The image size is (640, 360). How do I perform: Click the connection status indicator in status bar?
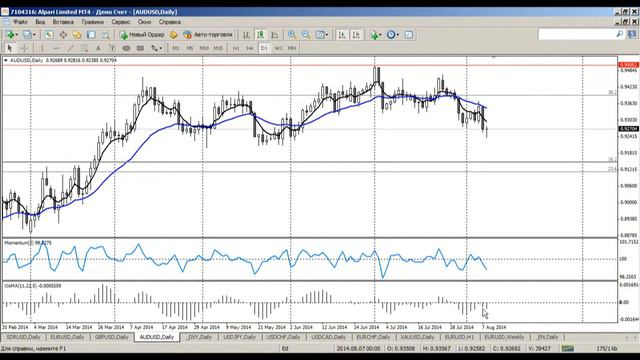(x=567, y=349)
